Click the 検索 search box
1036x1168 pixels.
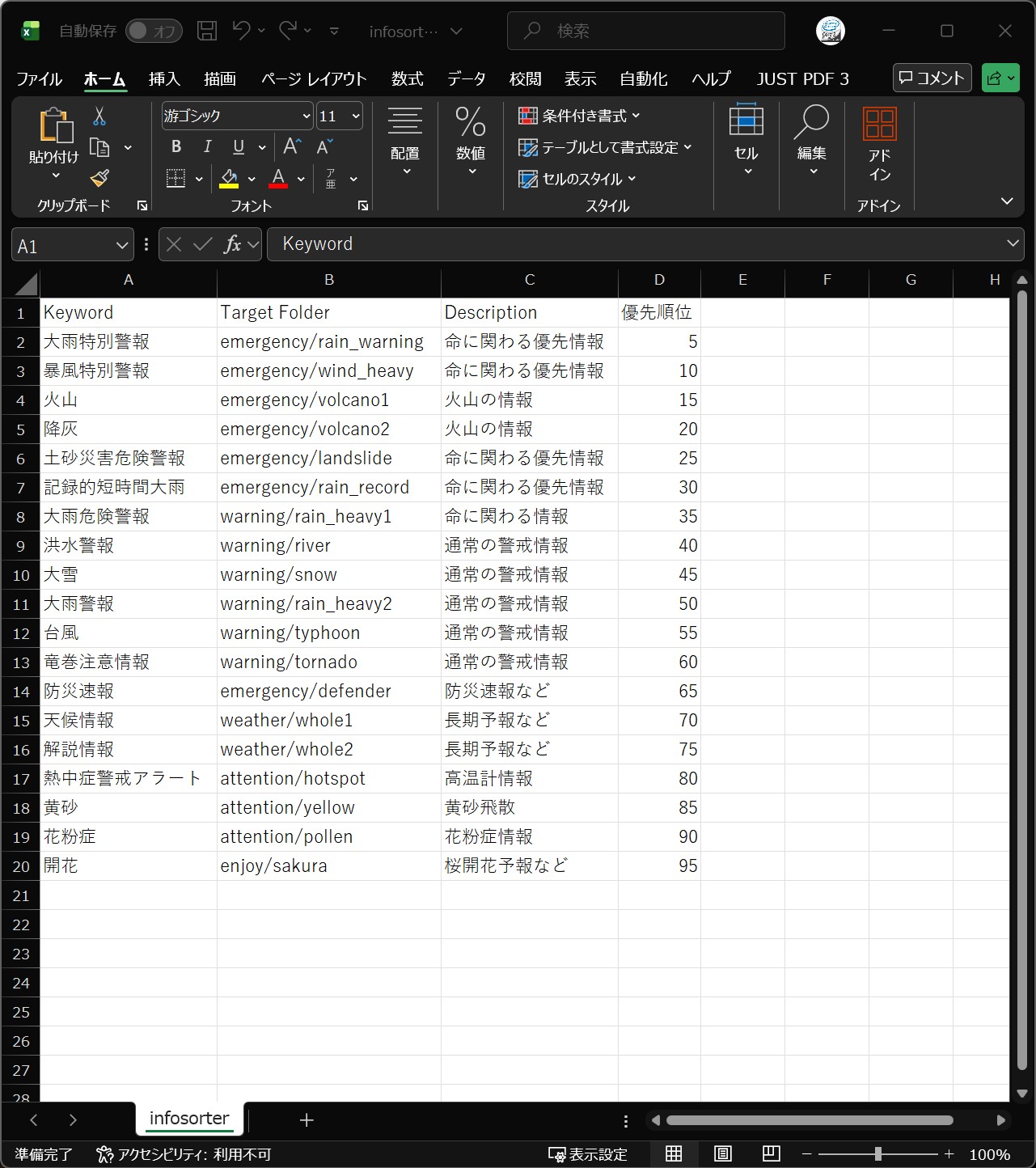(645, 31)
